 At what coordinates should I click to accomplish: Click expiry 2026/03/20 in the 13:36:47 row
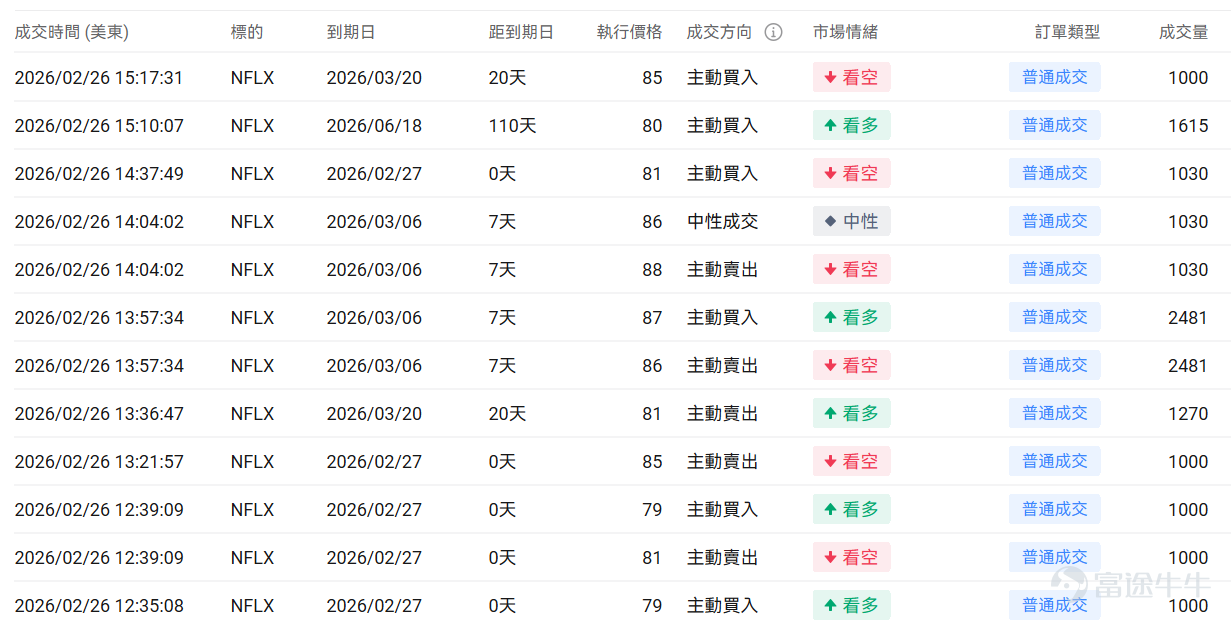point(374,414)
